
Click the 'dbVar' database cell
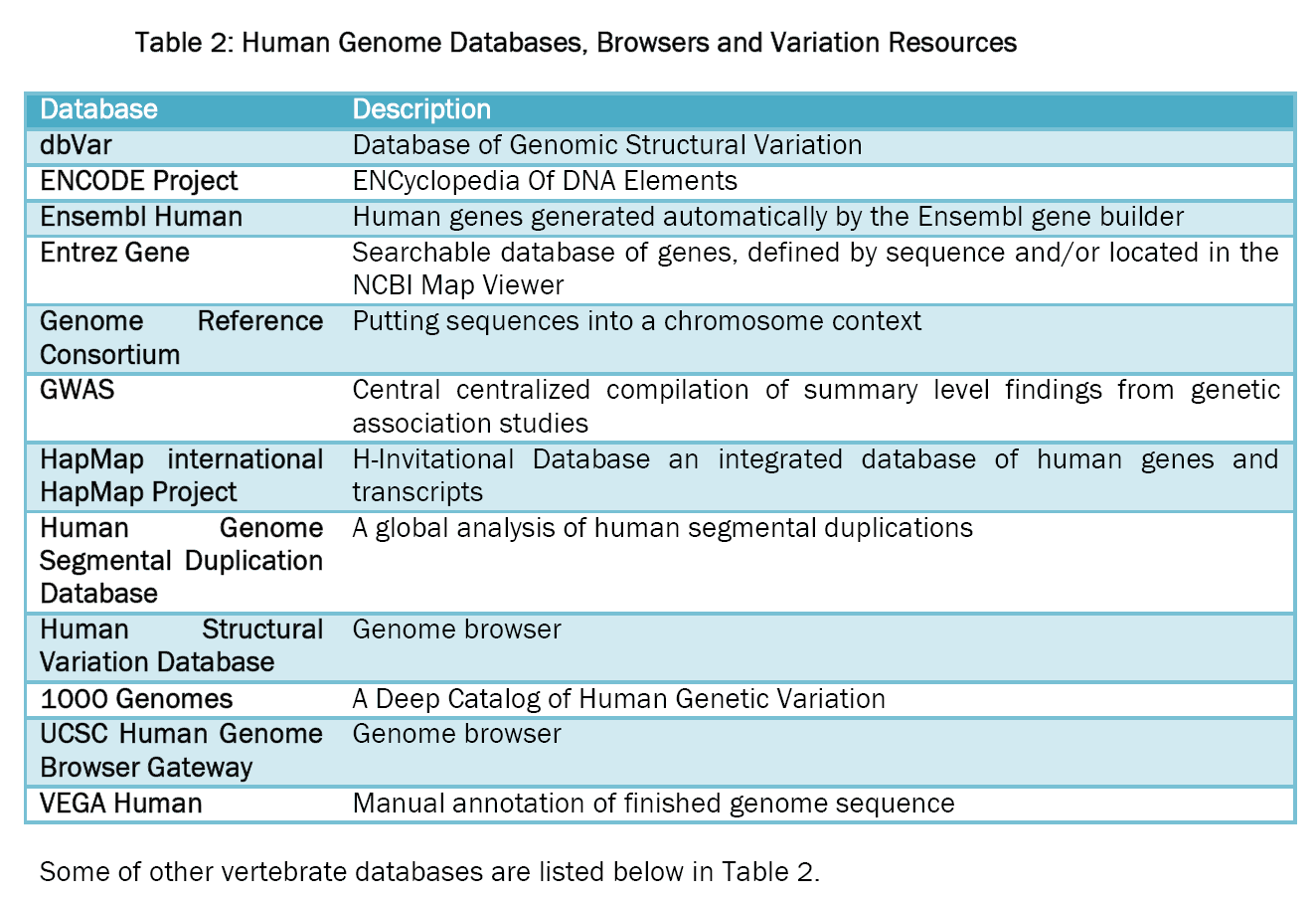(76, 145)
